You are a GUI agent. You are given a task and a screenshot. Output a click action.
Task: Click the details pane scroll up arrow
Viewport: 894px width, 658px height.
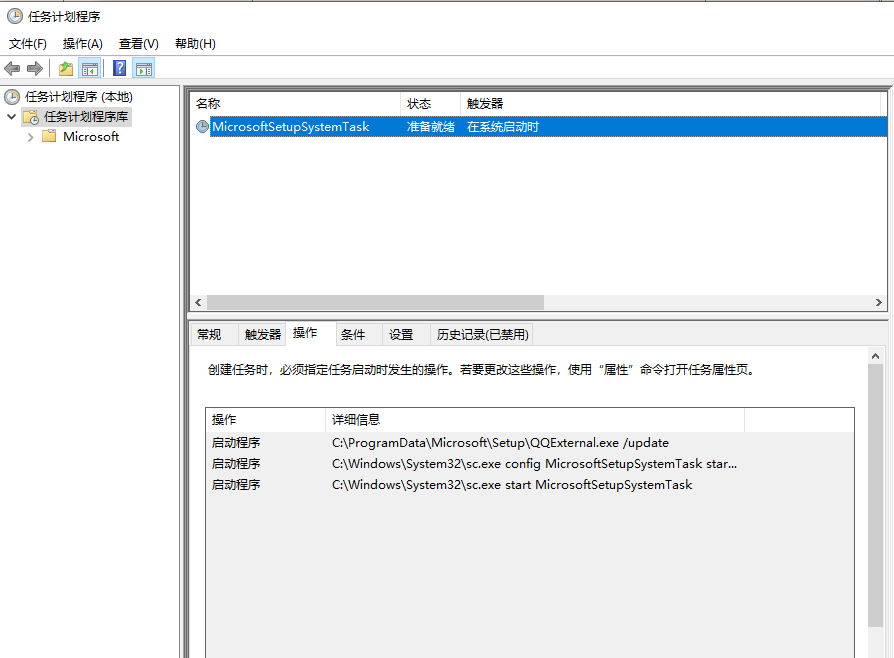875,356
